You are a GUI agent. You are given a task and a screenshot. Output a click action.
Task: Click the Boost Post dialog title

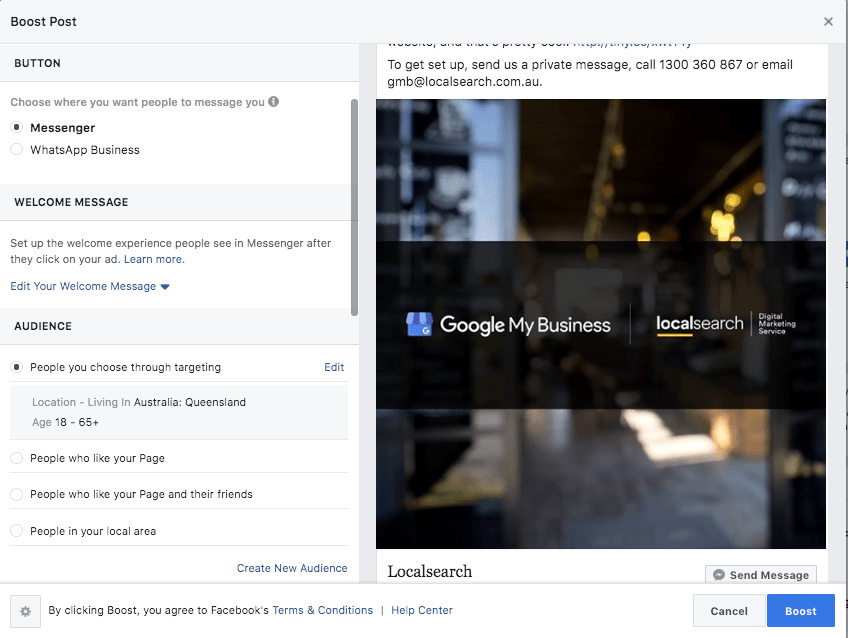tap(44, 22)
